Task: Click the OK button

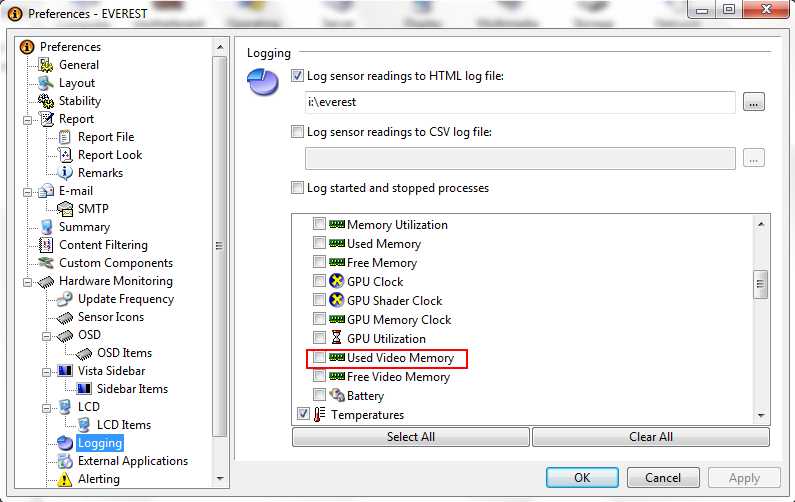Action: [582, 478]
